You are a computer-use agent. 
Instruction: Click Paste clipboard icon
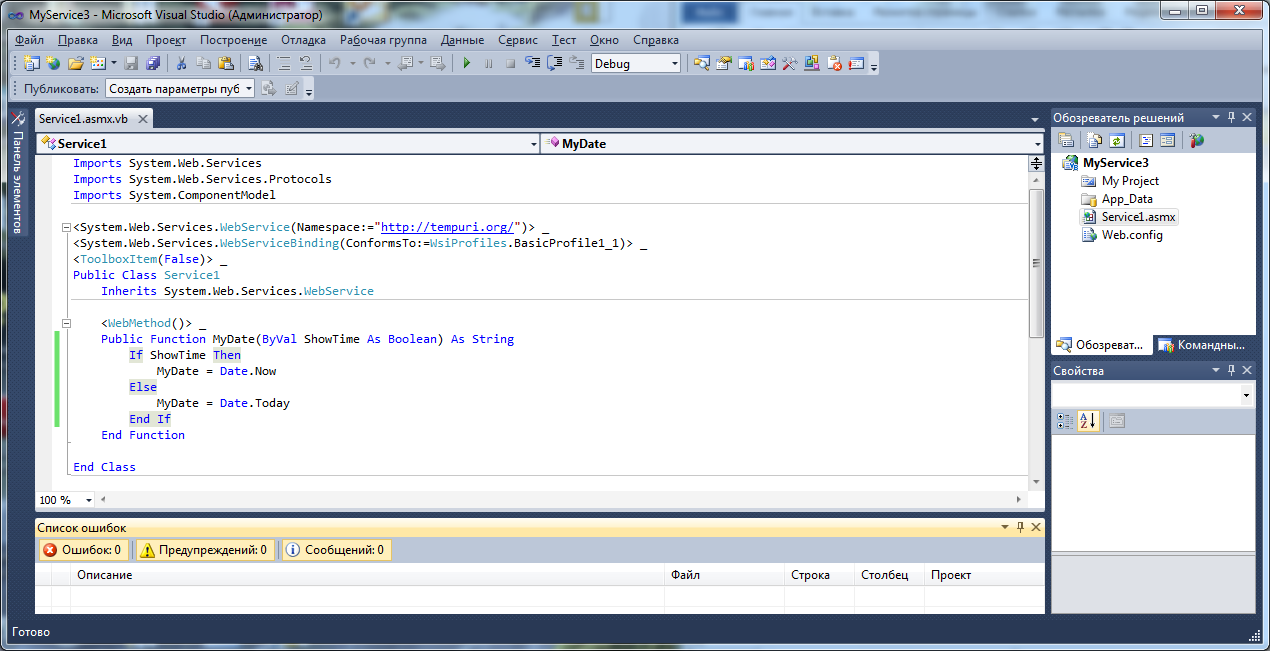pyautogui.click(x=225, y=63)
